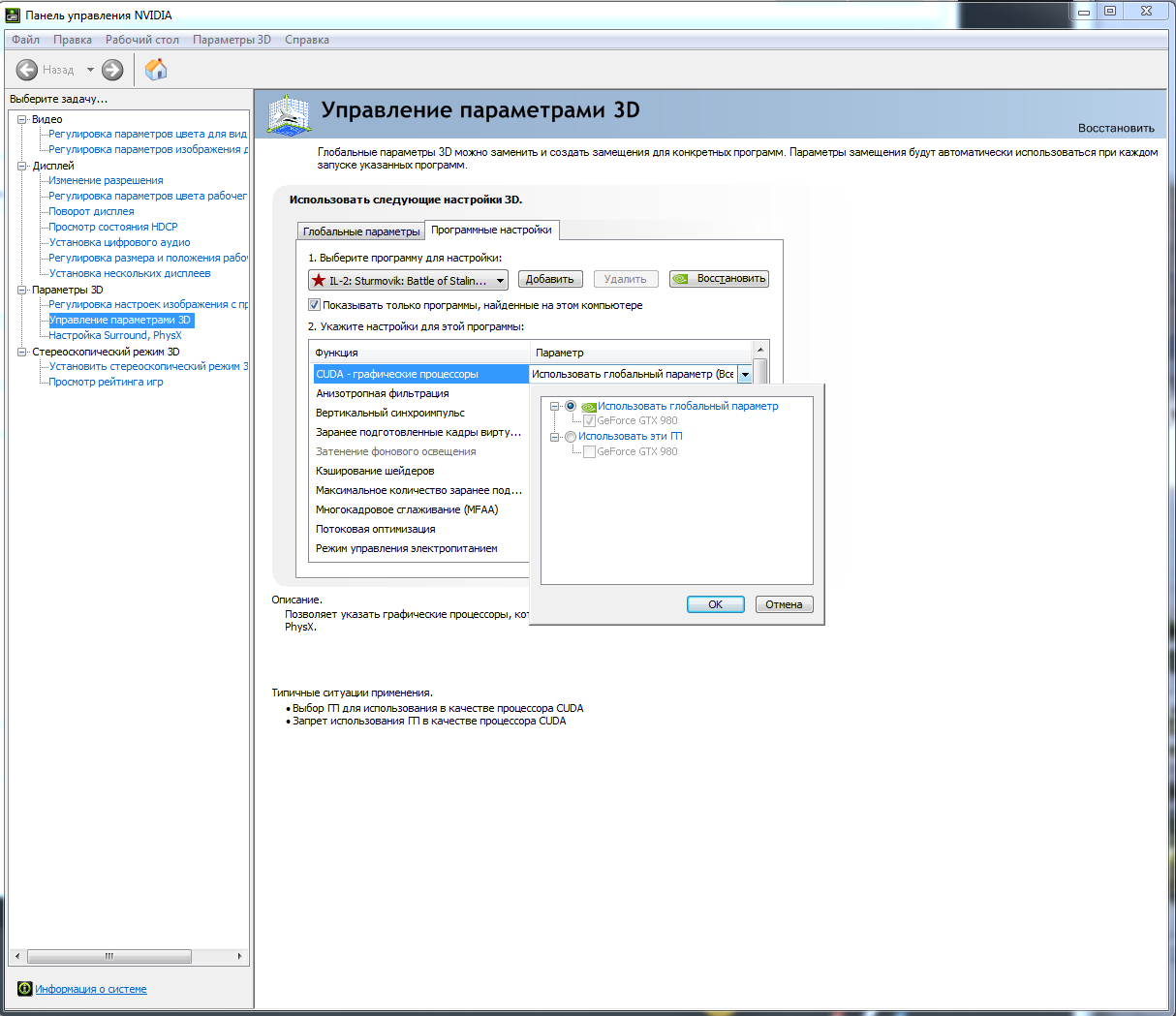Image resolution: width=1176 pixels, height=1016 pixels.
Task: Click the Восстановить button with NVIDIA logo
Action: tap(719, 279)
